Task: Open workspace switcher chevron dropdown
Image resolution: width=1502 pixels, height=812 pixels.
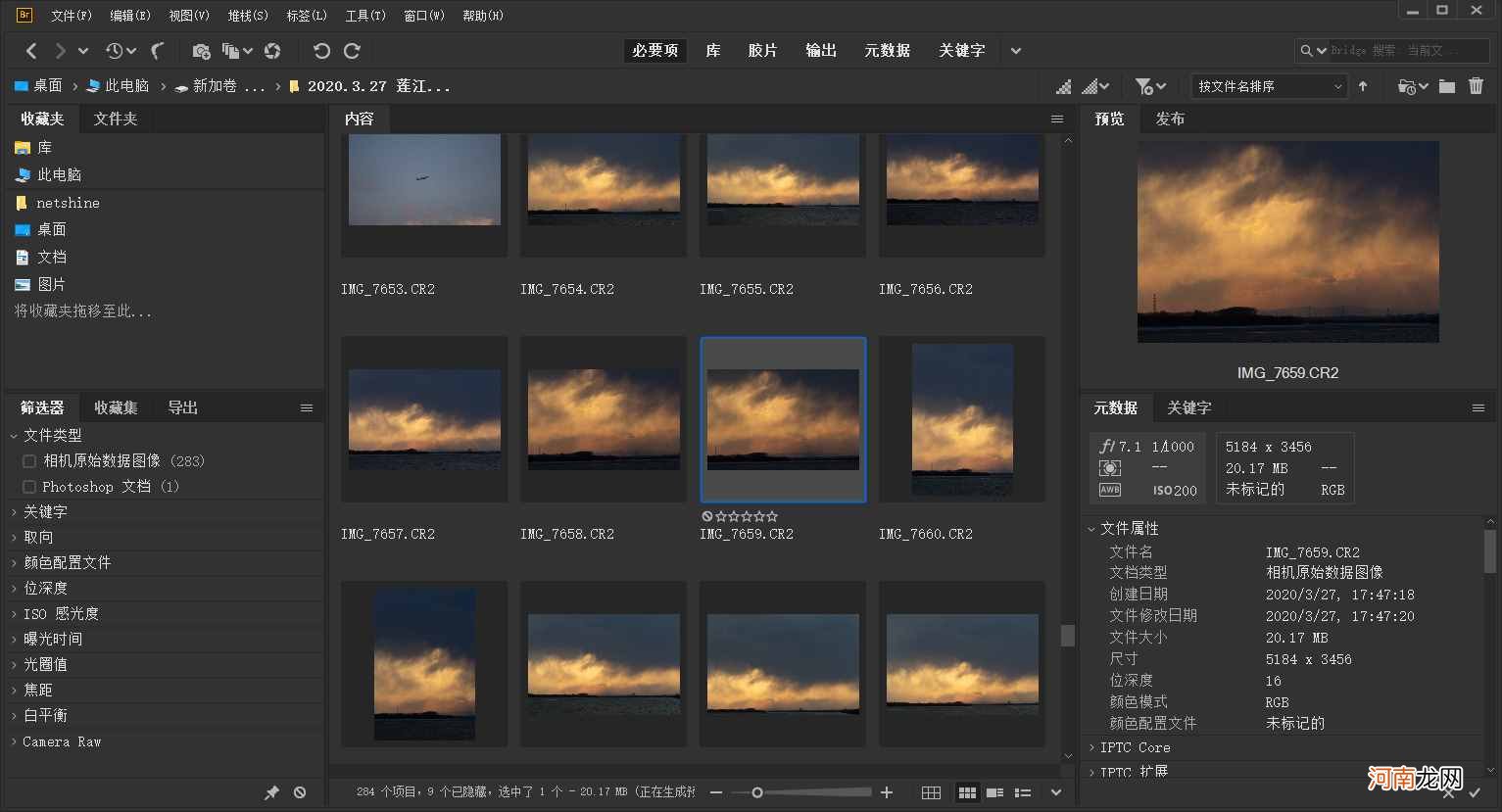Action: (1016, 51)
